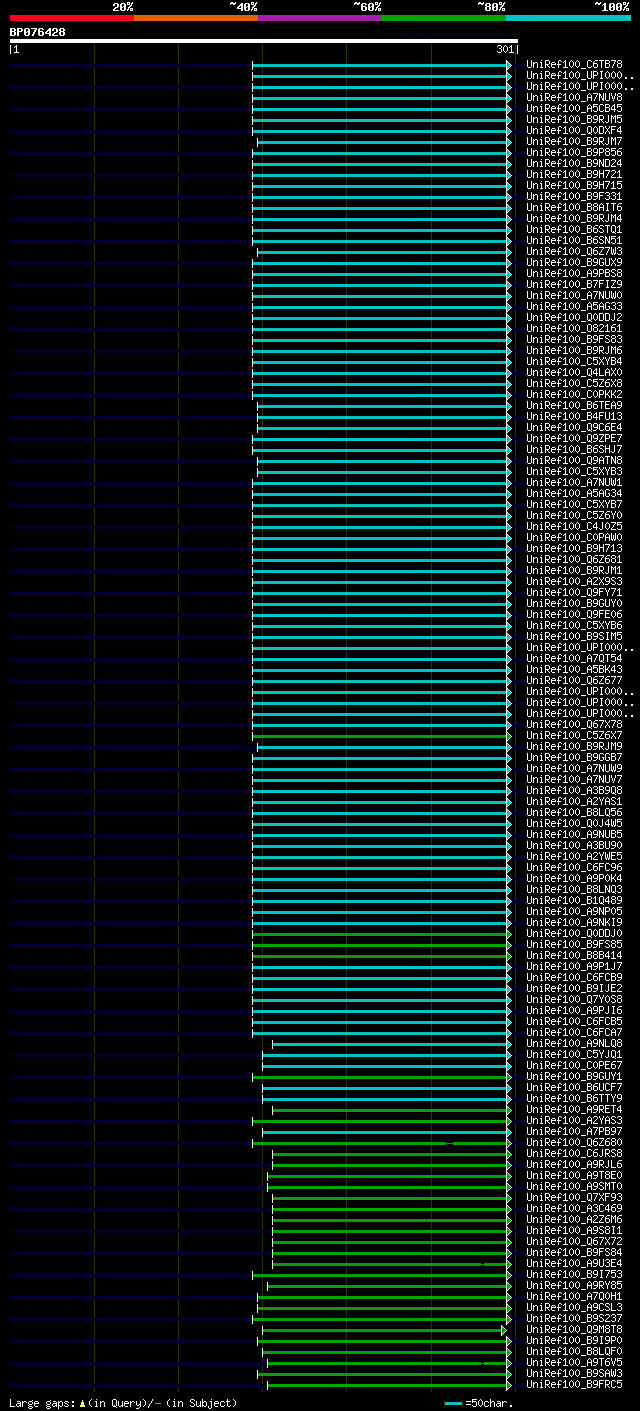Click the white query ruler bar
Screen dimensions: 640x1411
pyautogui.click(x=264, y=41)
